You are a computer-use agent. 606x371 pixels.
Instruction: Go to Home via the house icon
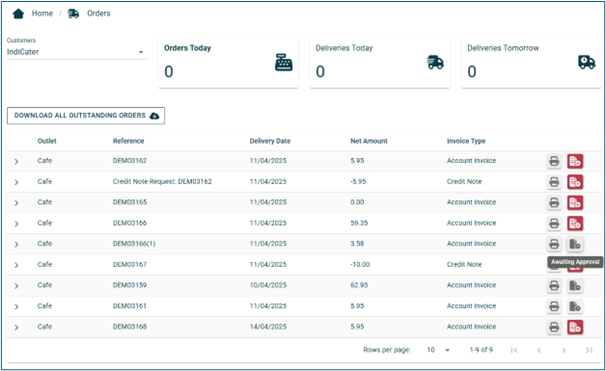click(x=18, y=14)
